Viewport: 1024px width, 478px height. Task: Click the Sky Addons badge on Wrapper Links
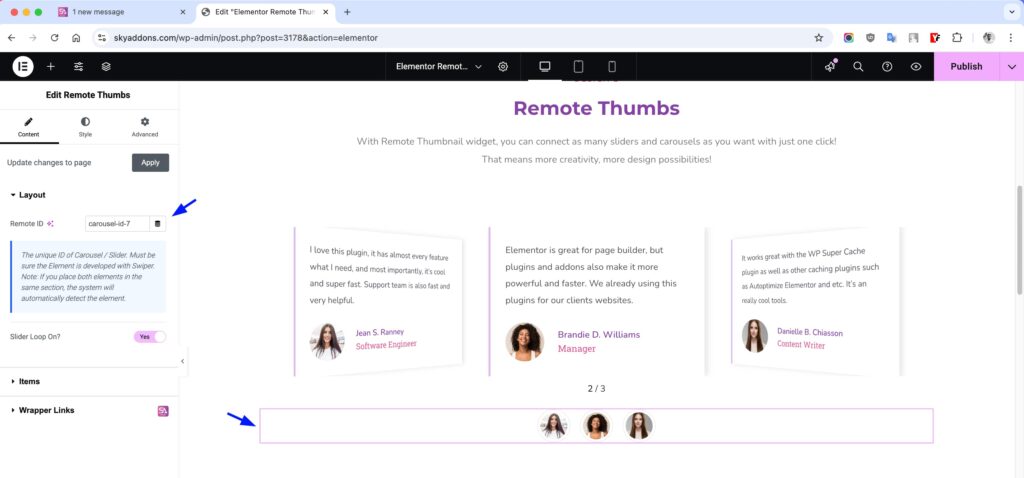(163, 411)
